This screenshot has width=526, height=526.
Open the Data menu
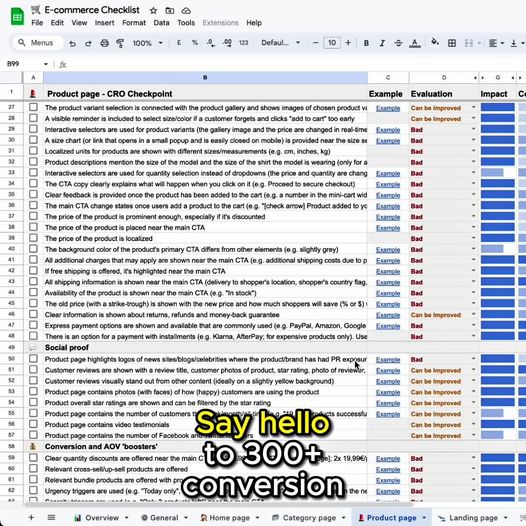[x=161, y=23]
